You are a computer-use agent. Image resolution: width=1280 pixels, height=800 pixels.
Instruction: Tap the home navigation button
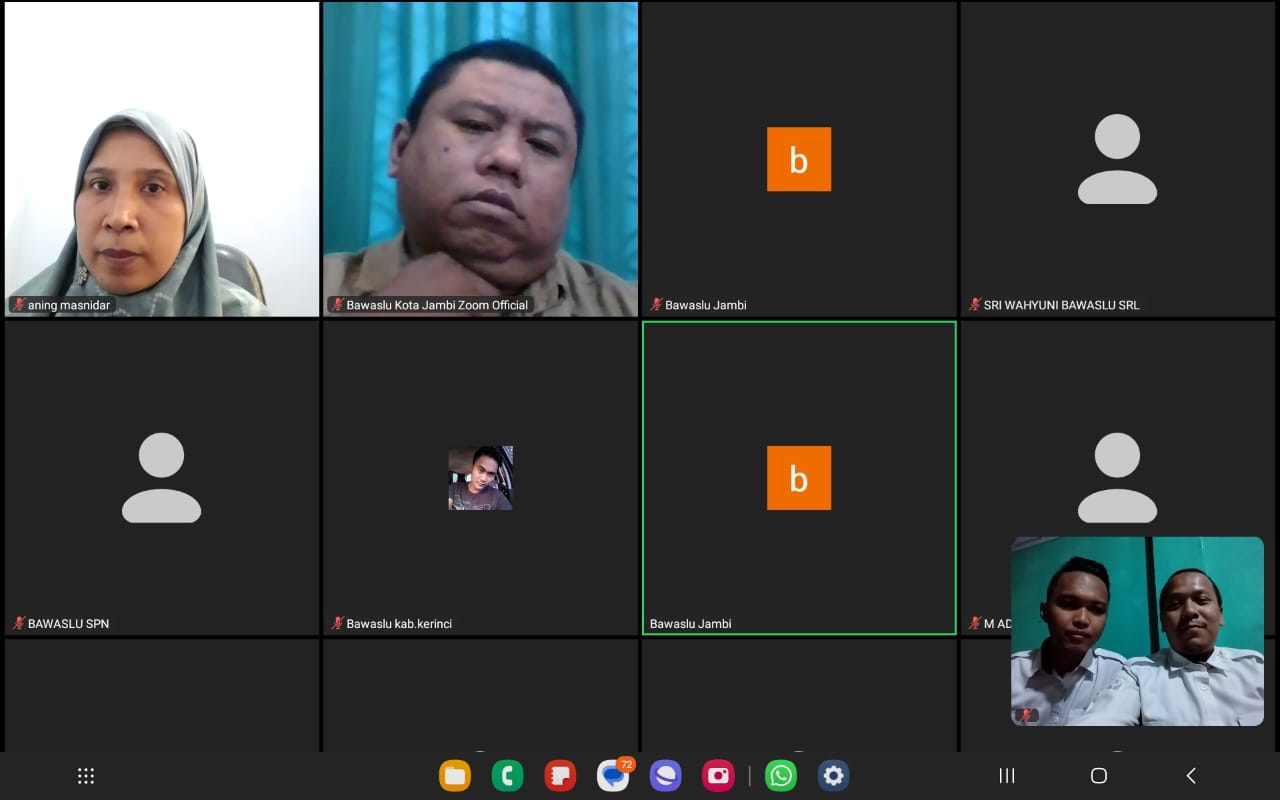pyautogui.click(x=1098, y=775)
